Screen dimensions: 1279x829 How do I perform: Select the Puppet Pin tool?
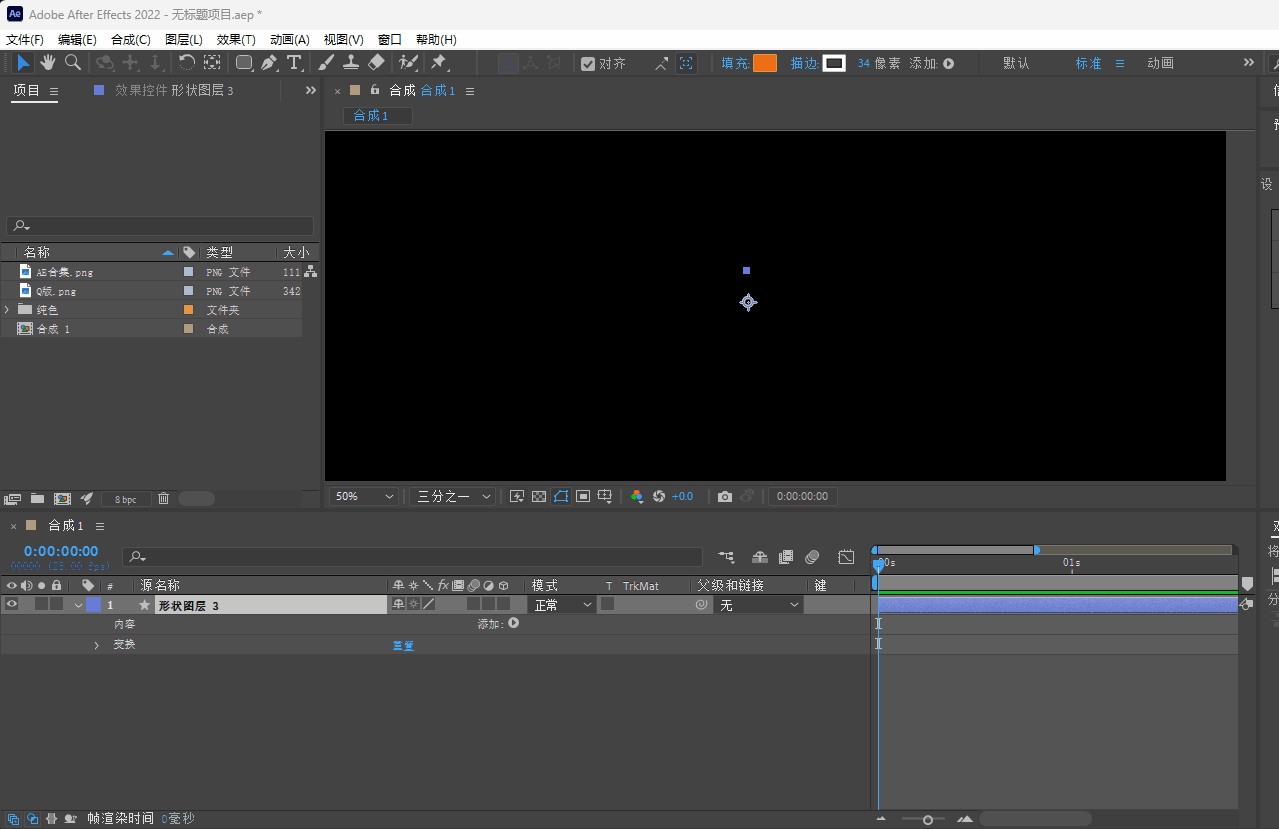(x=439, y=63)
